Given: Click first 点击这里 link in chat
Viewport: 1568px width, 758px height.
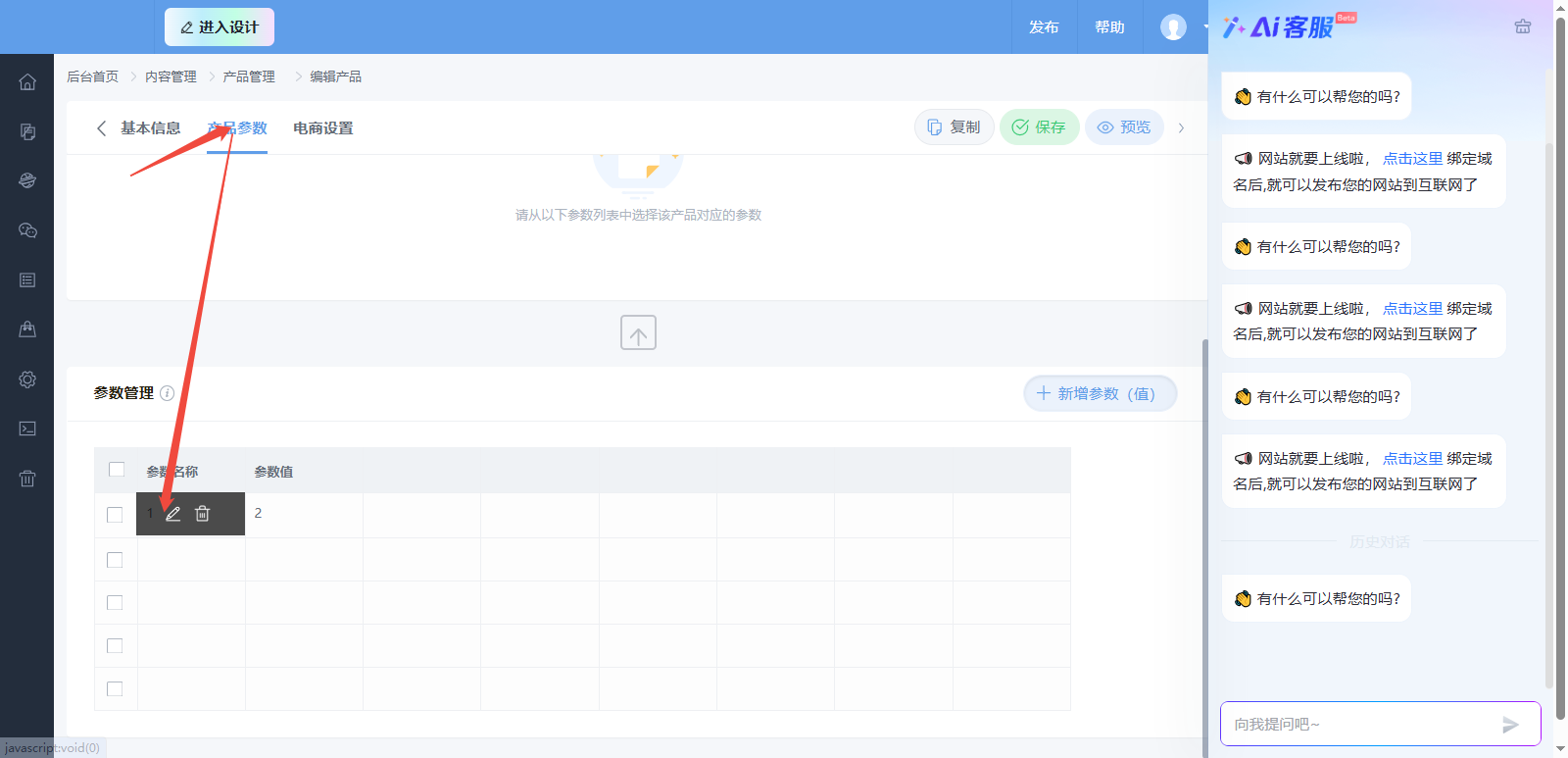Looking at the screenshot, I should [1412, 159].
